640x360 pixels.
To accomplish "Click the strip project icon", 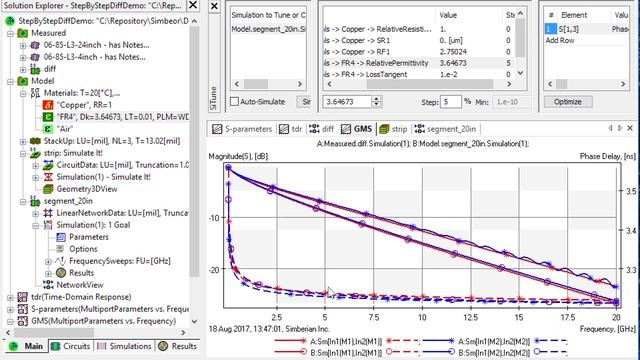I will [x=35, y=153].
